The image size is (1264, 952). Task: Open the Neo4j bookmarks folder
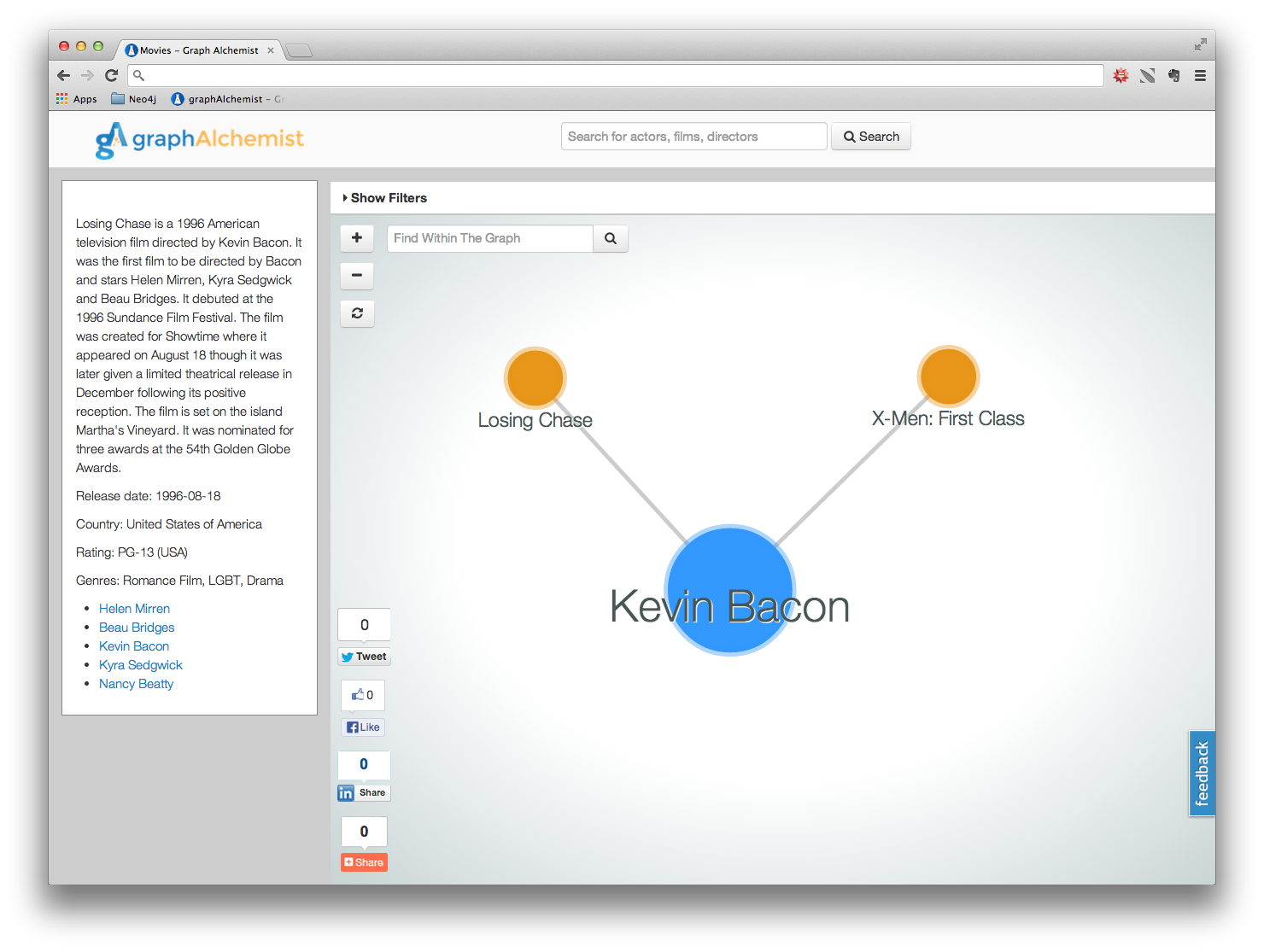[134, 99]
